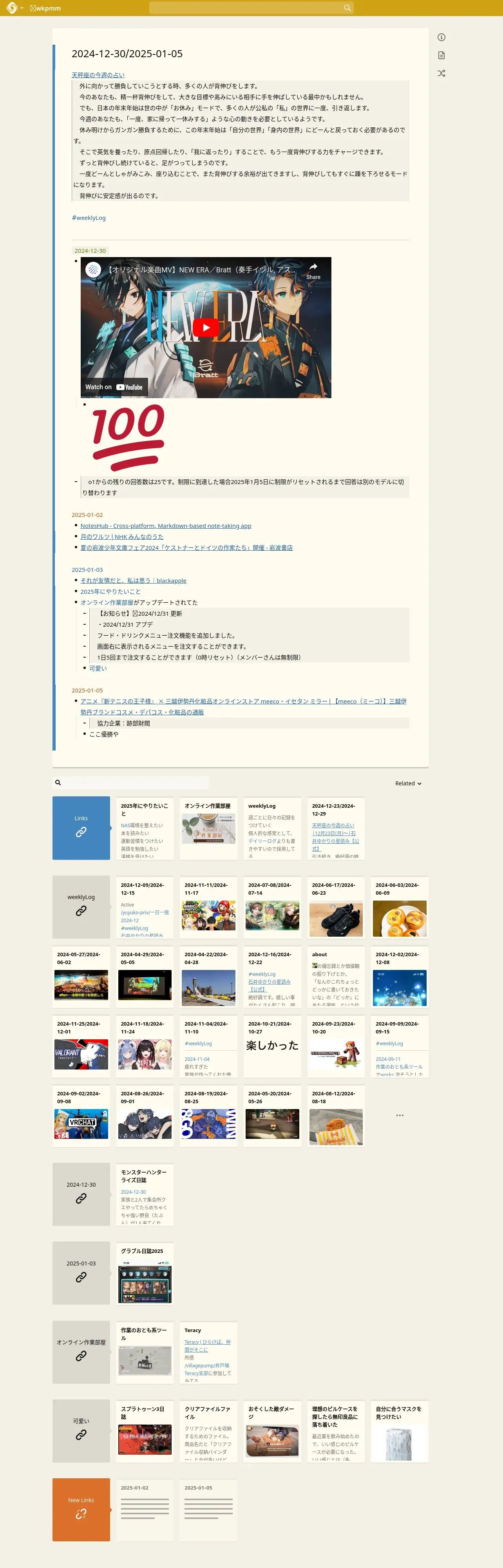Open the Related sort dropdown
The height and width of the screenshot is (1568, 503).
point(408,783)
